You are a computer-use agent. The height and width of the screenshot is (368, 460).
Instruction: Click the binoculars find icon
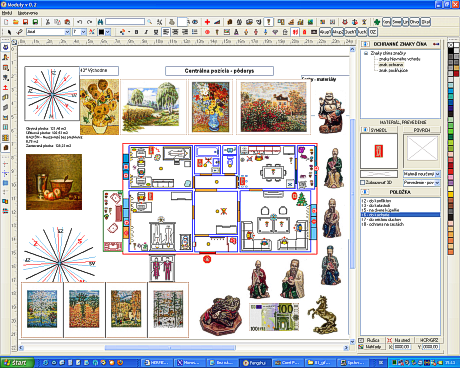point(100,22)
